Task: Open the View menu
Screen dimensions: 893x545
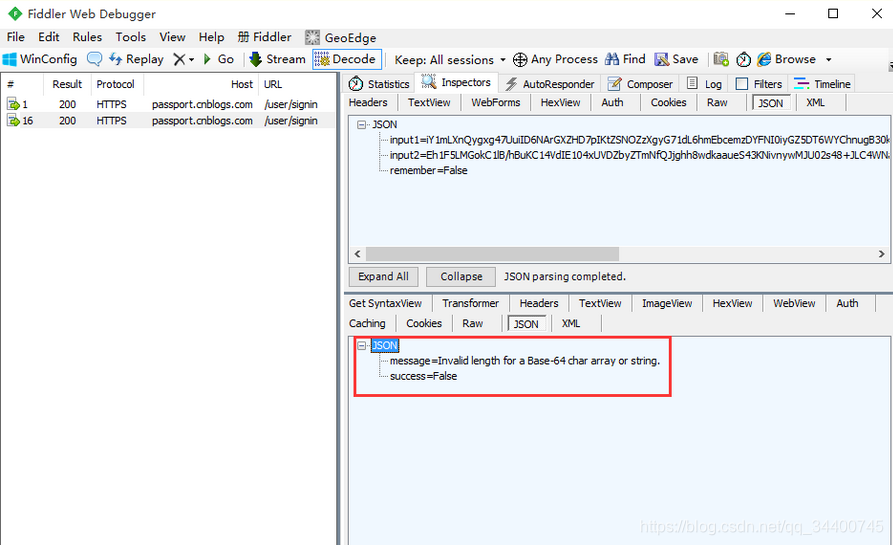Action: click(172, 37)
